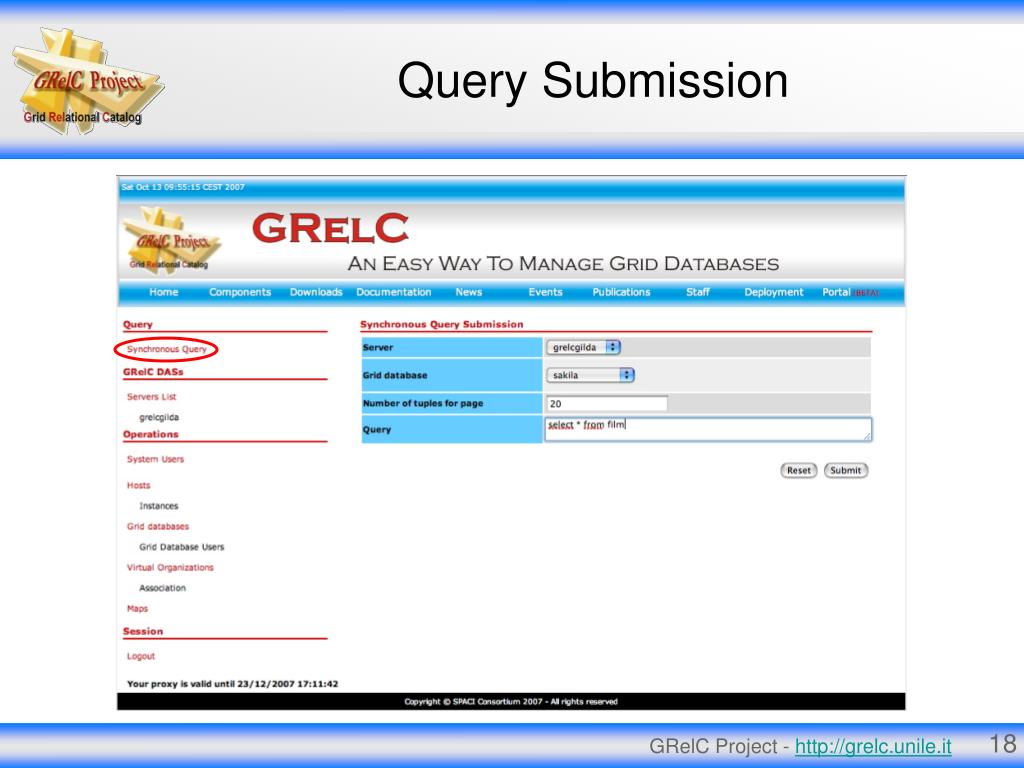Click the GRelC Project logo inside the portal page
The width and height of the screenshot is (1024, 768).
172,242
